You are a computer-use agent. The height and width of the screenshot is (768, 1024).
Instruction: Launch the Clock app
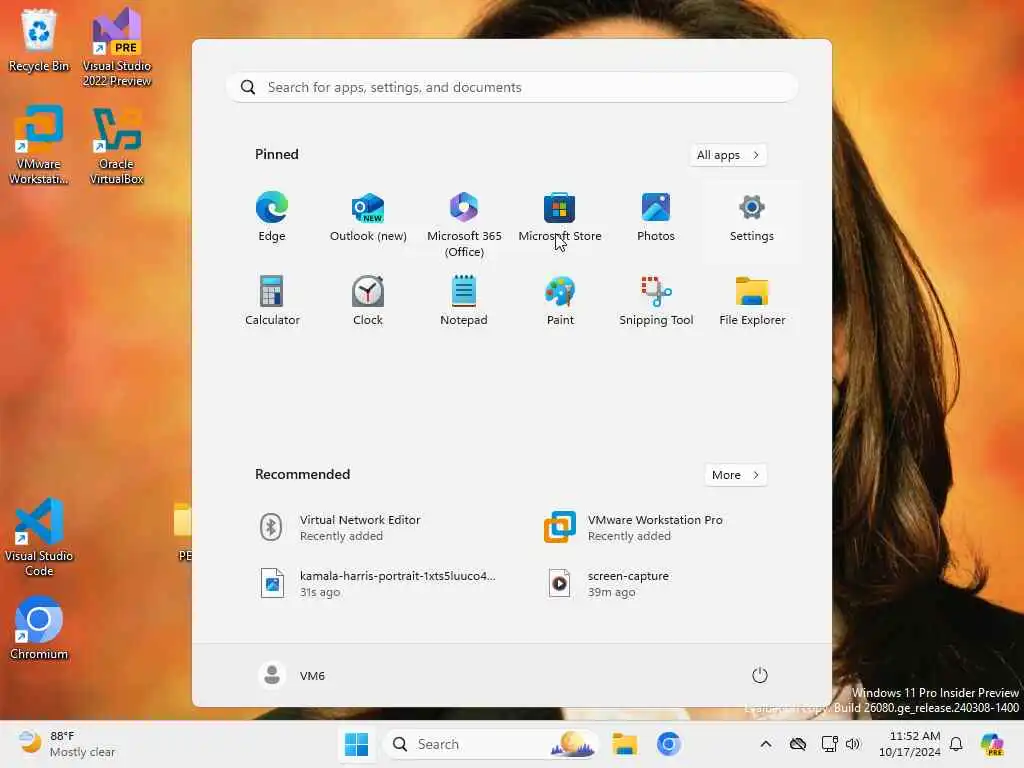click(368, 300)
